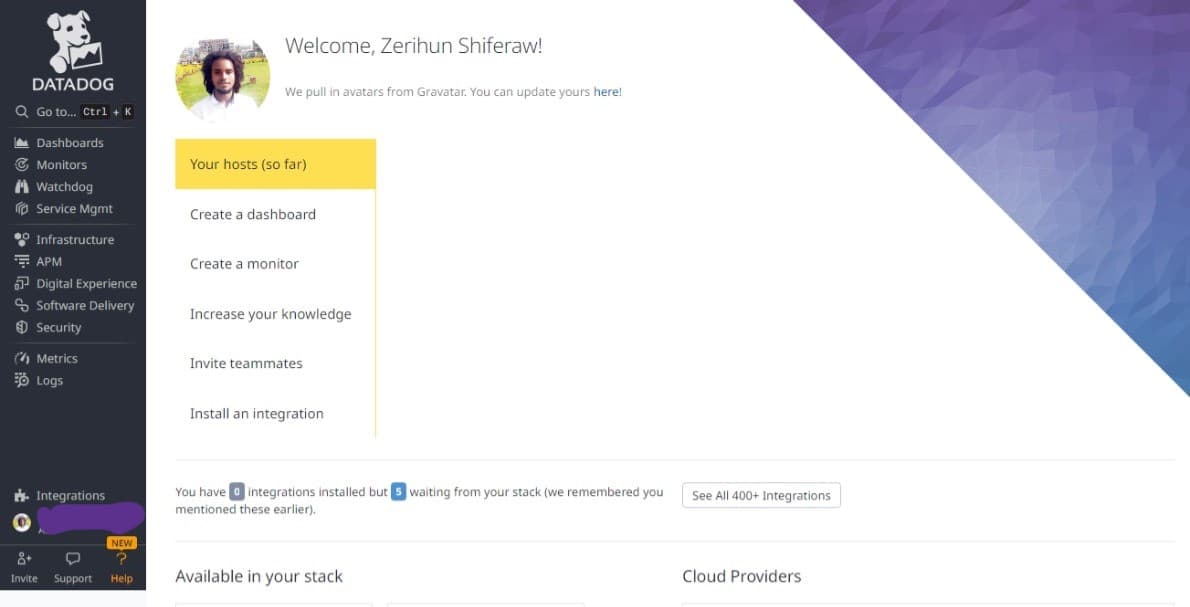The image size is (1190, 607).
Task: Open the APM icon in sidebar
Action: 21,262
